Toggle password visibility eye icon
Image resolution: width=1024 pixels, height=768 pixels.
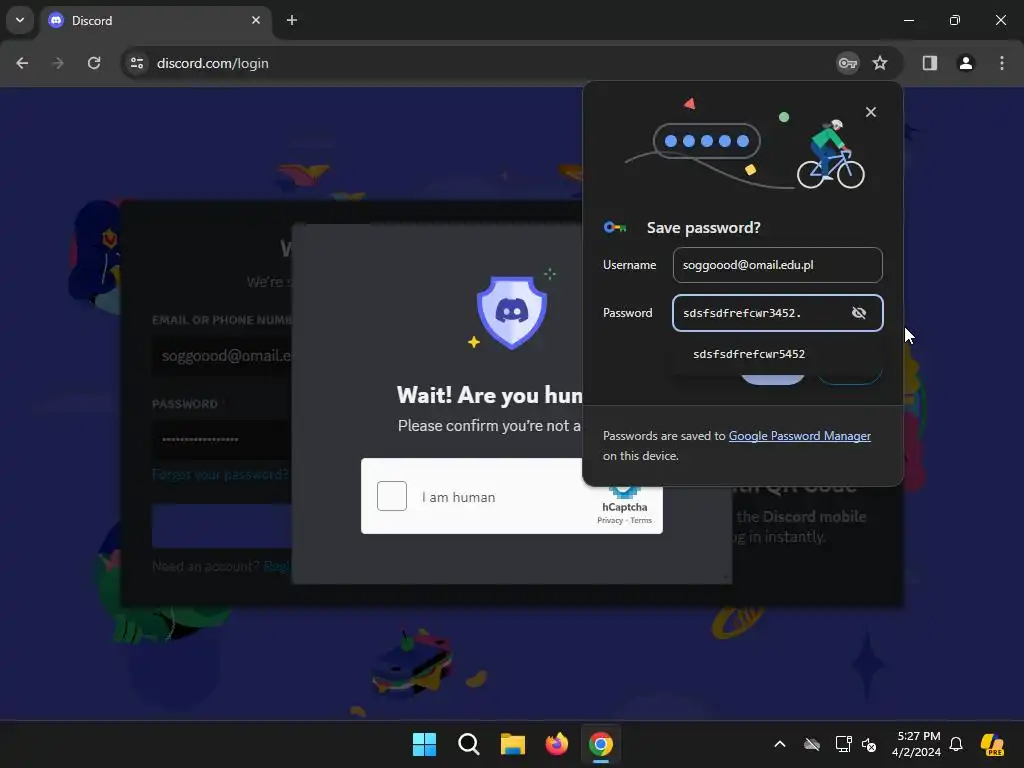coord(859,313)
